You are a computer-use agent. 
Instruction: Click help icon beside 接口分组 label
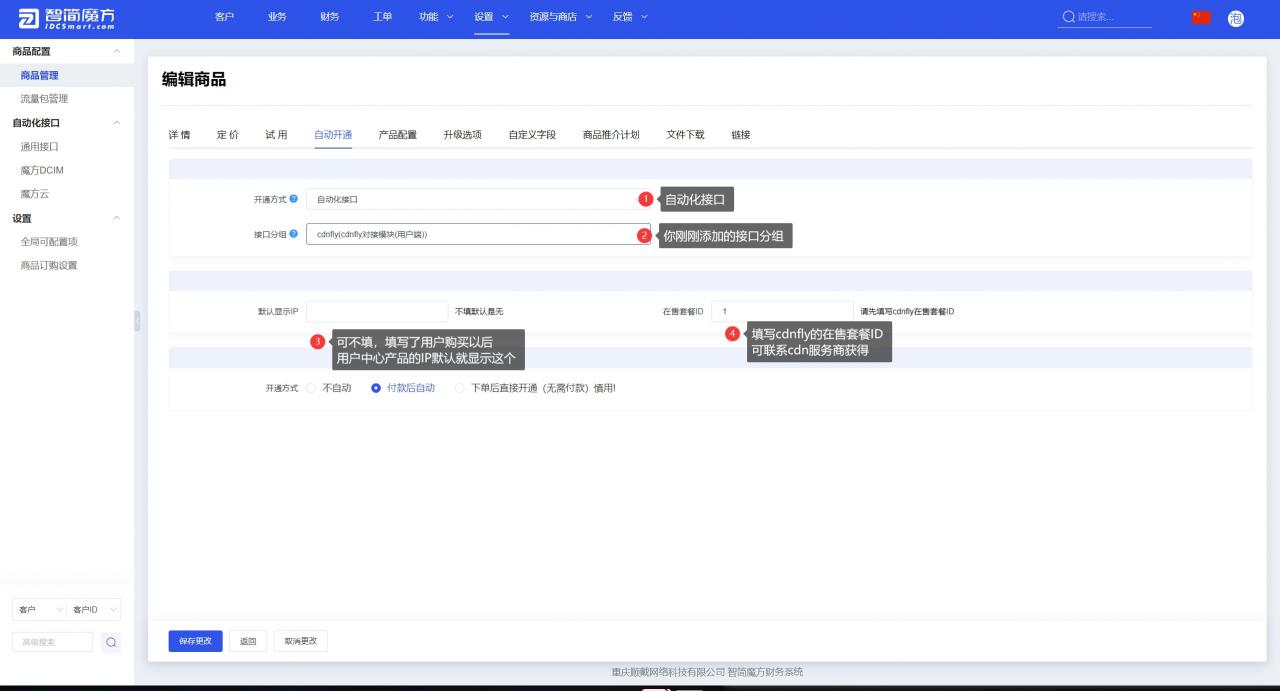pyautogui.click(x=293, y=234)
